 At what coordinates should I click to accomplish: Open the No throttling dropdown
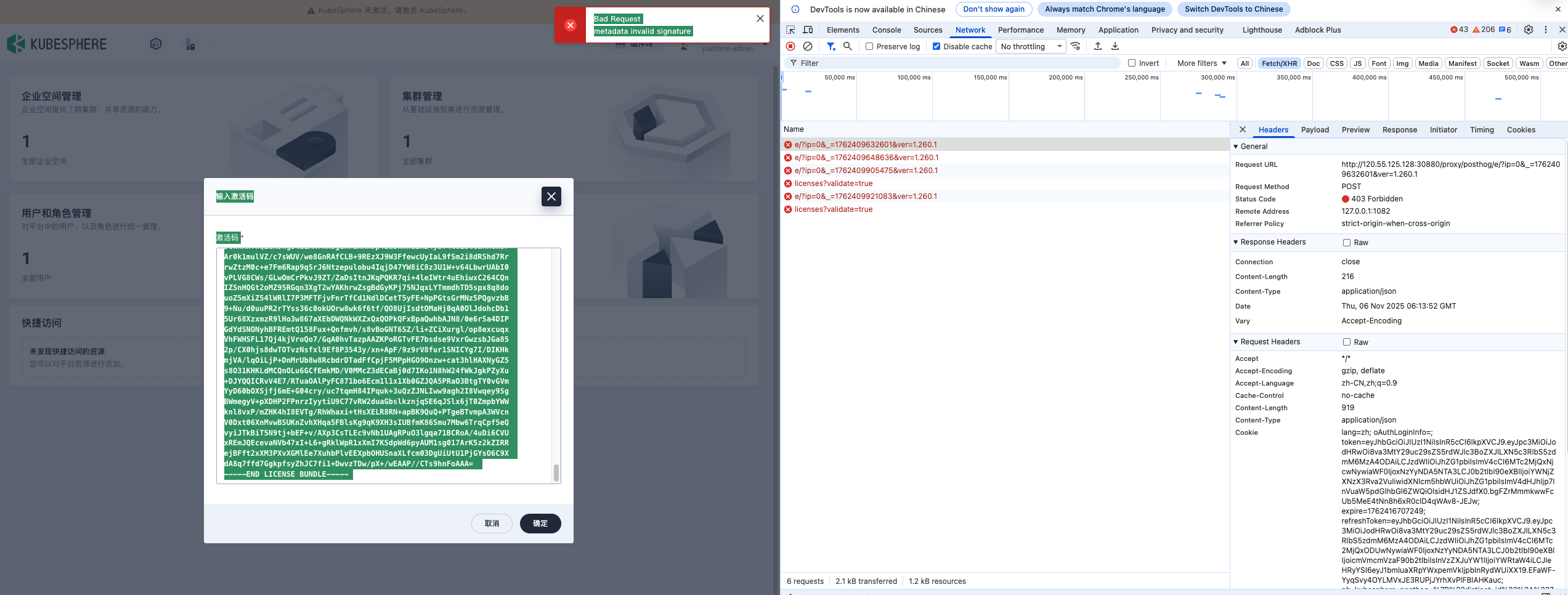click(1031, 46)
